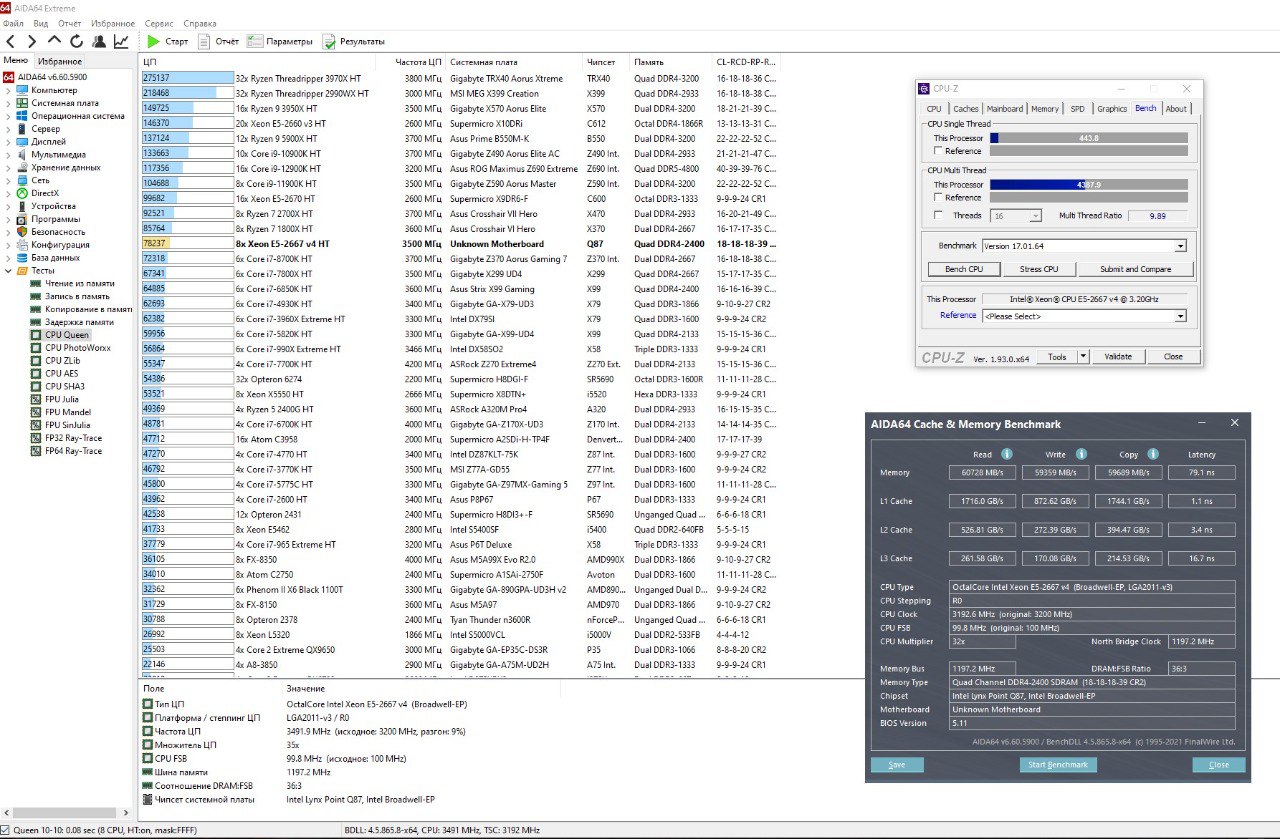Viewport: 1280px width, 839px height.
Task: Expand the Системная плата tree node
Action: click(x=8, y=103)
